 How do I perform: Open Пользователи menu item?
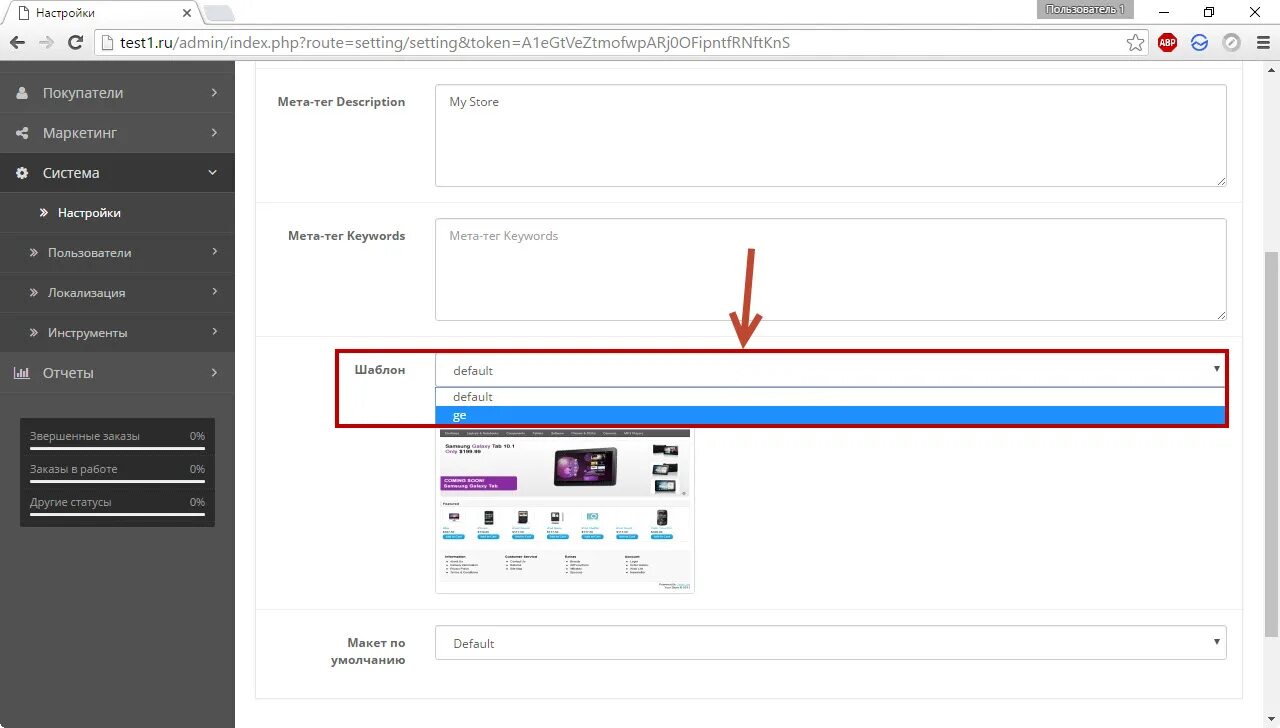[117, 253]
